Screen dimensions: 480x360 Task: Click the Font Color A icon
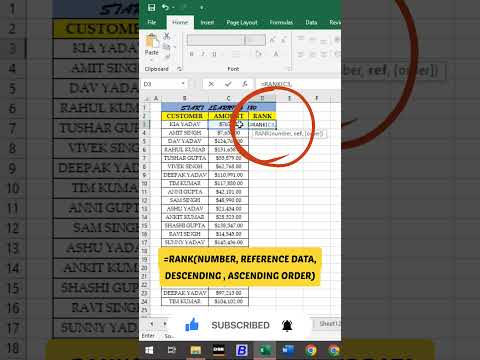click(x=276, y=54)
